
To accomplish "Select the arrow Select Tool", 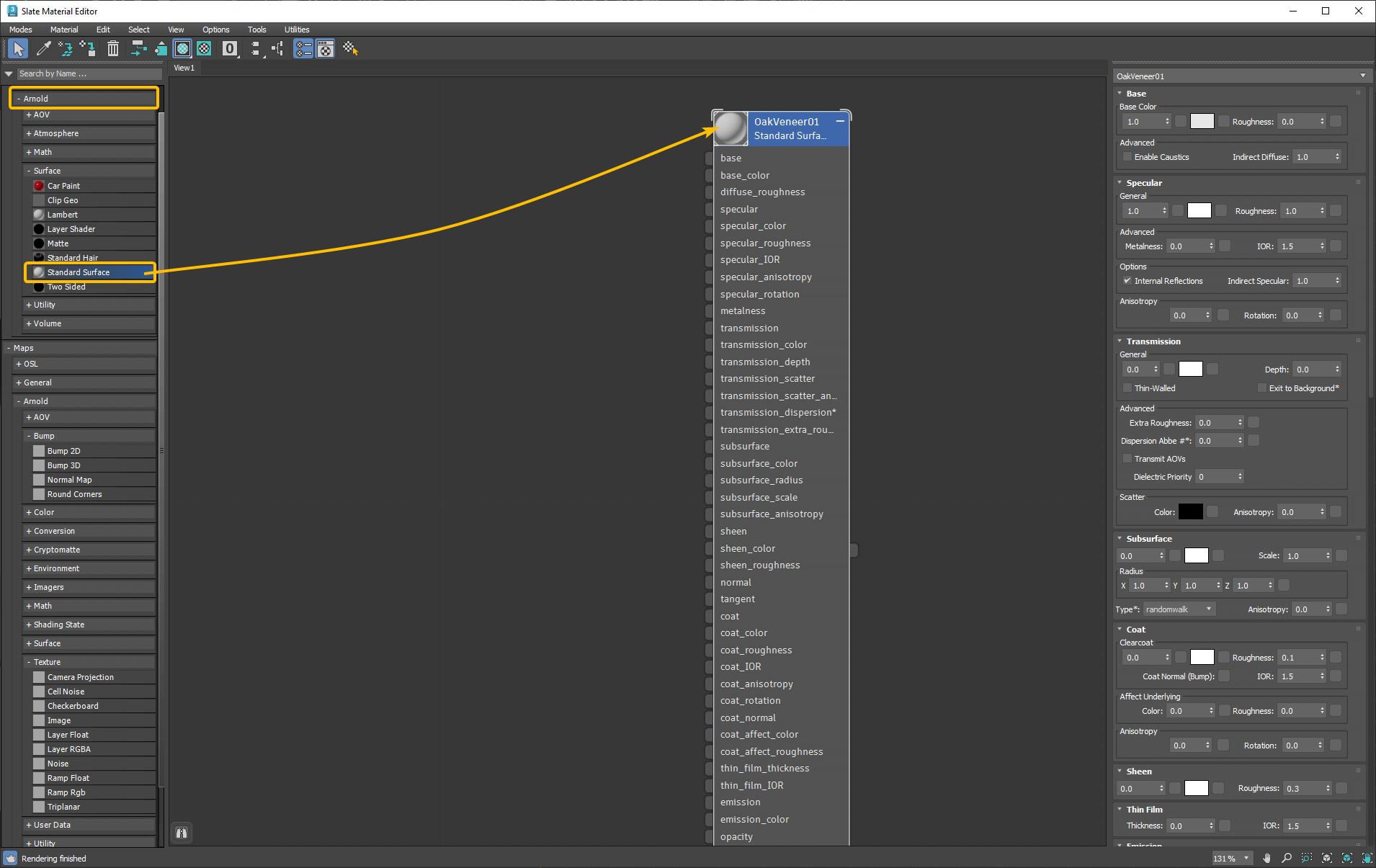I will coord(19,48).
